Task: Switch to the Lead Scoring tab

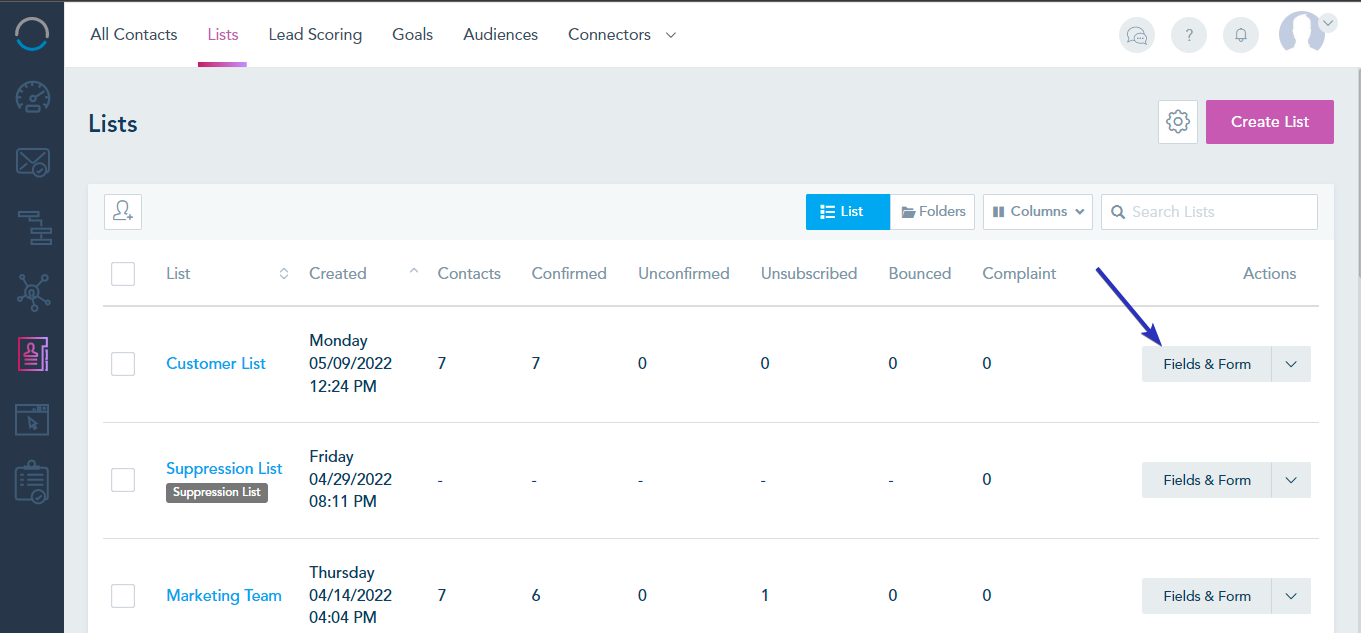Action: pos(315,35)
